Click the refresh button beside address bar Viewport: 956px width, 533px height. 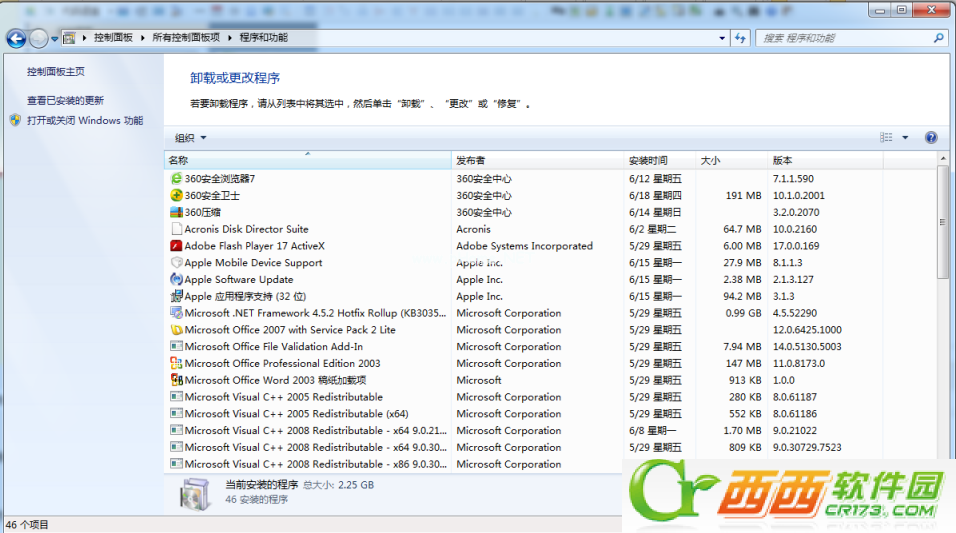(740, 38)
